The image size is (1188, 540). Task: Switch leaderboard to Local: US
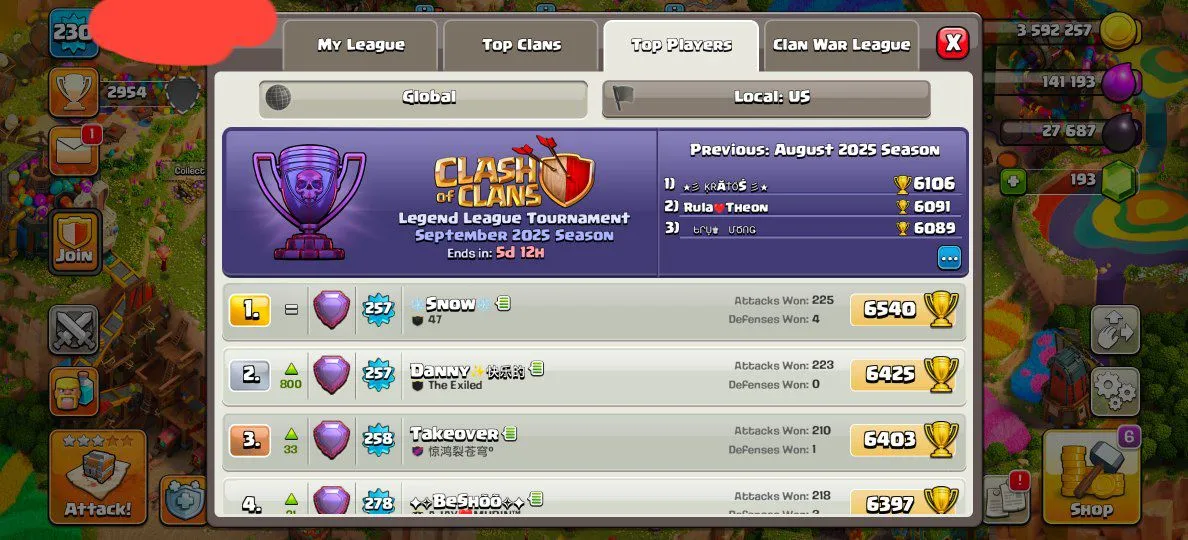coord(766,98)
